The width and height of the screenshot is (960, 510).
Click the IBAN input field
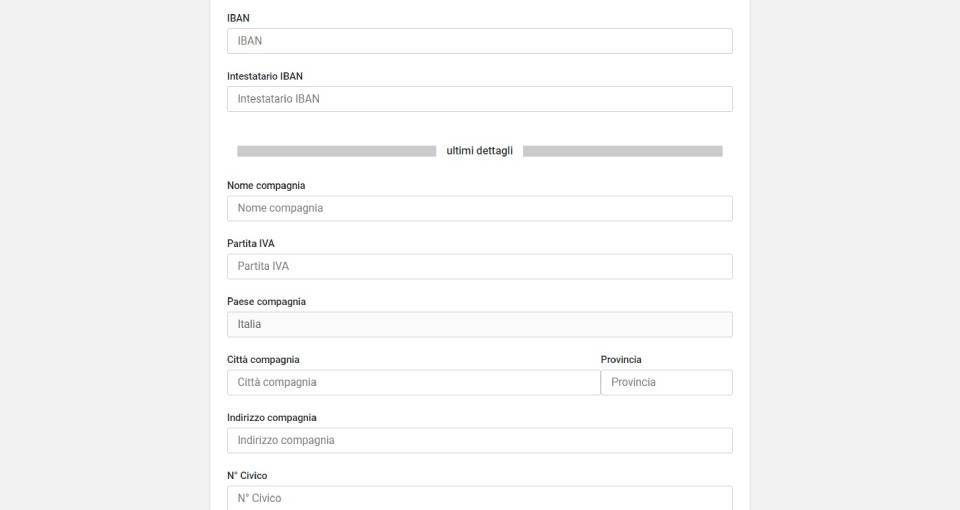479,41
